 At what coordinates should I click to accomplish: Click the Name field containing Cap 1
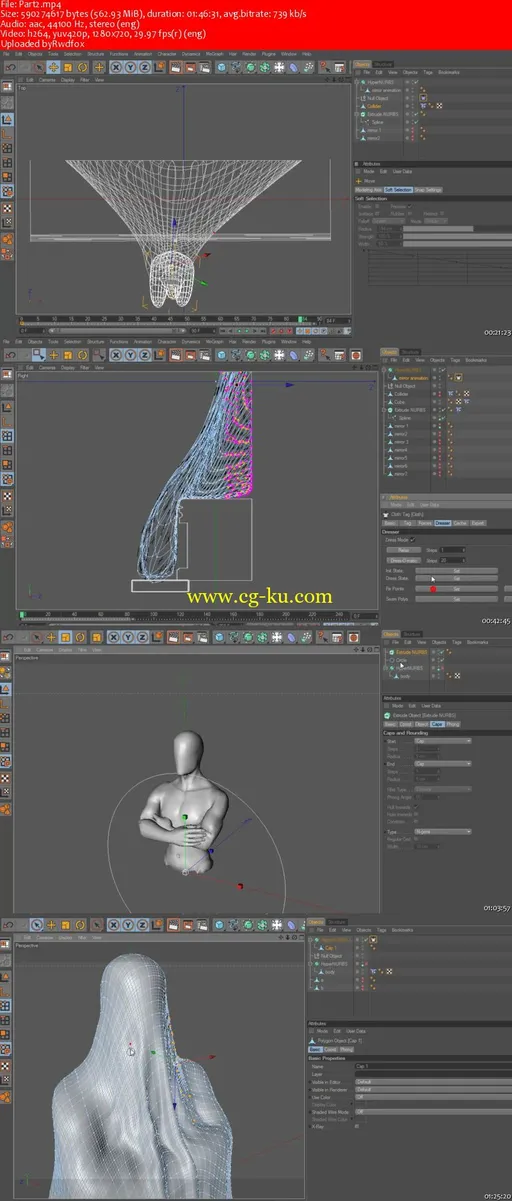[x=433, y=1066]
